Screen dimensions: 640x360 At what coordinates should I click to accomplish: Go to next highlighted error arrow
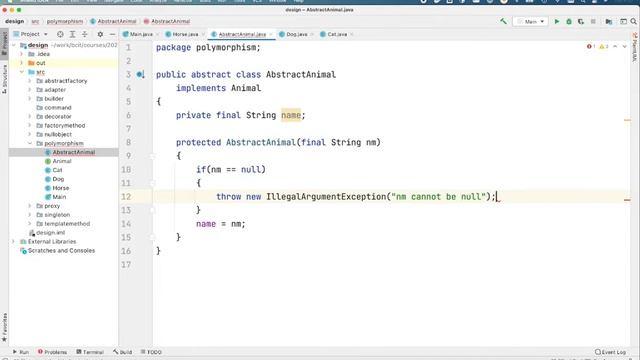click(624, 47)
